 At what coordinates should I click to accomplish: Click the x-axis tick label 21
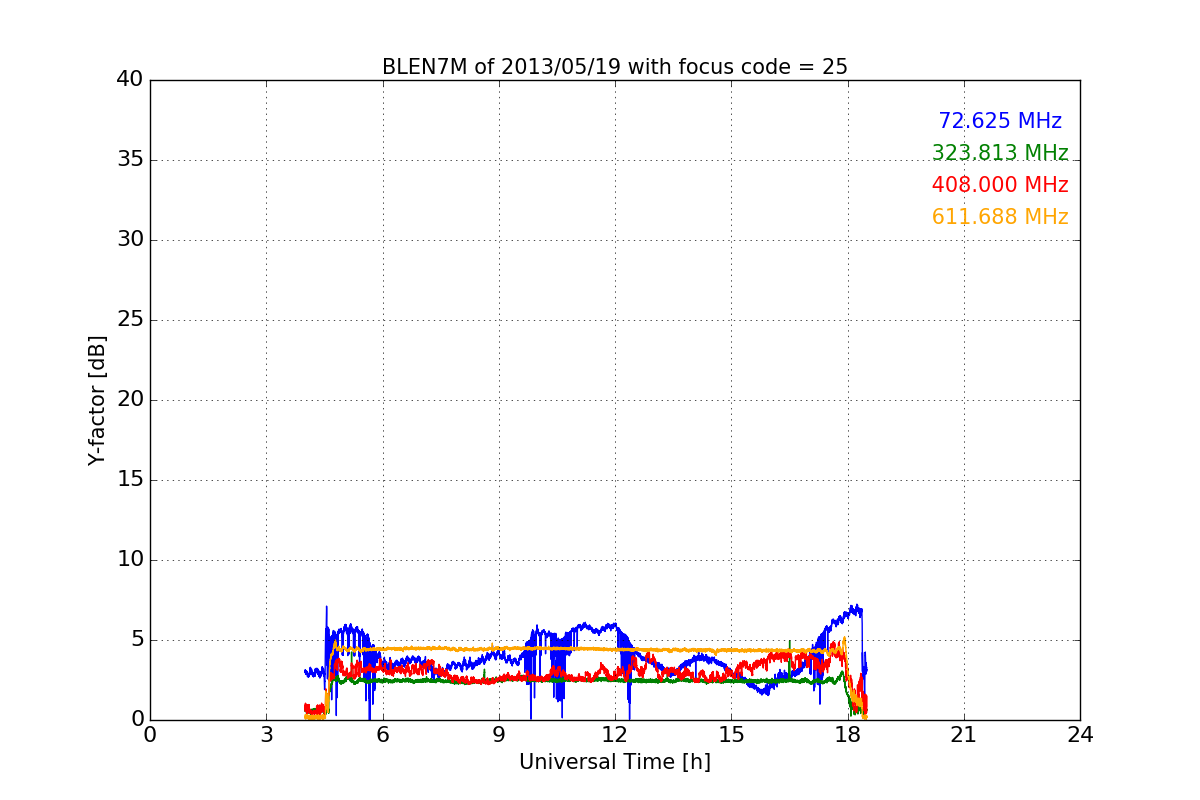coord(964,734)
